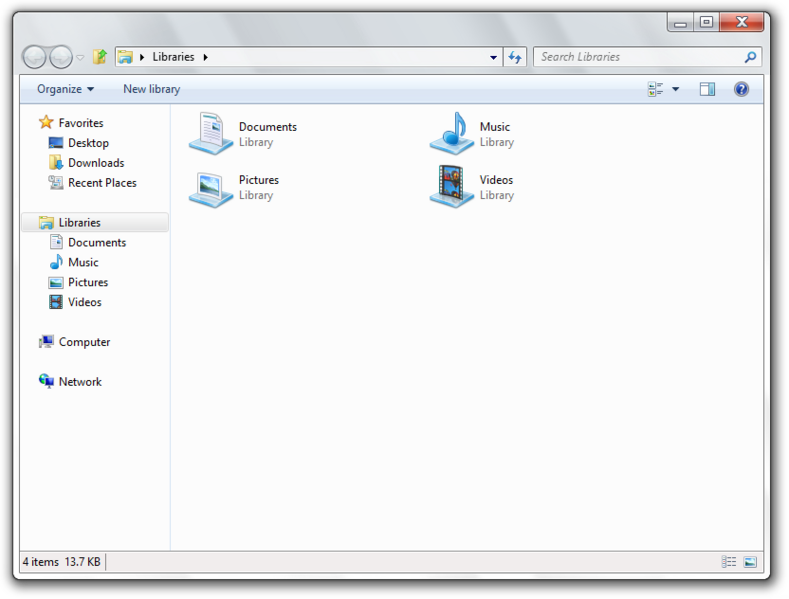Open the recent pages dropdown arrow
This screenshot has height=599, width=789.
click(x=81, y=57)
